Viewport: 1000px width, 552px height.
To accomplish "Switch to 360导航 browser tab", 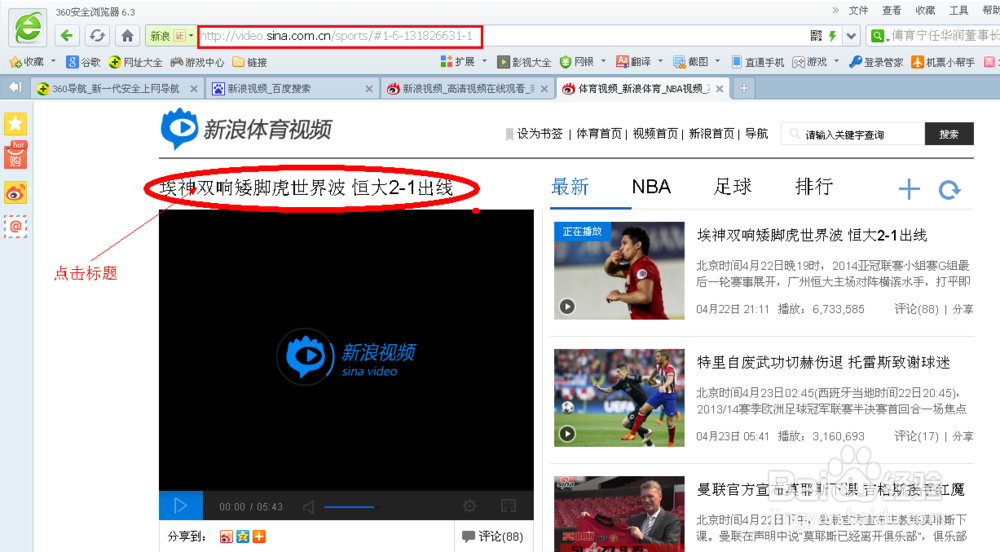I will pos(117,89).
